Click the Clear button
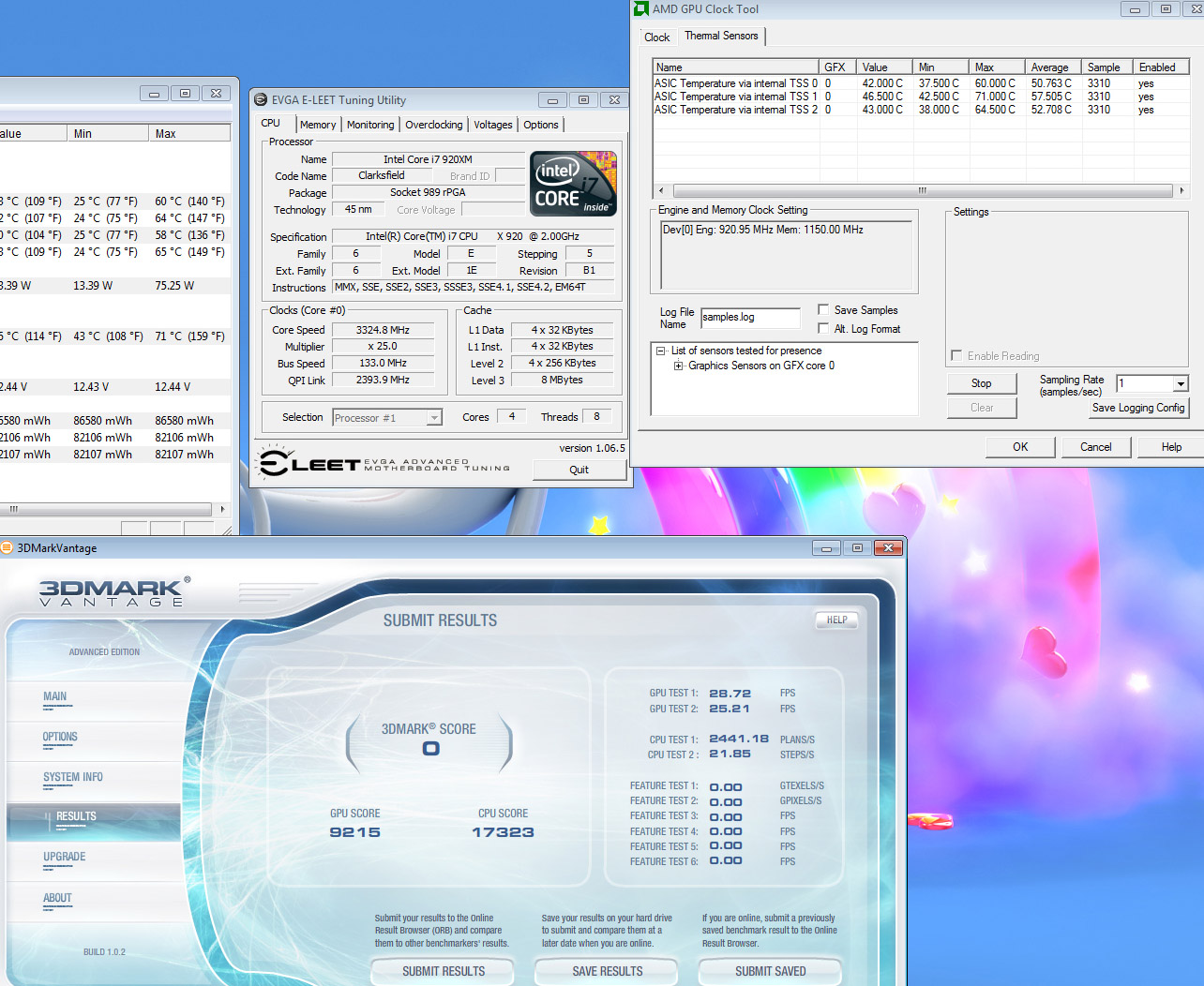The width and height of the screenshot is (1204, 986). tap(982, 408)
